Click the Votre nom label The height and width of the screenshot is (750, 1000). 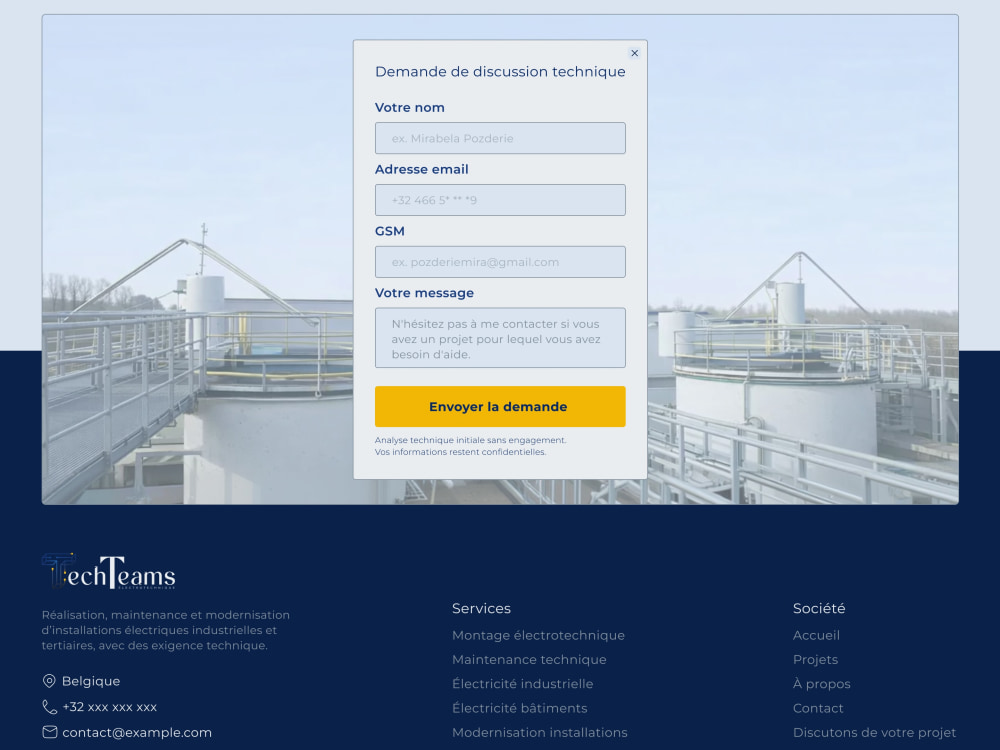(409, 107)
